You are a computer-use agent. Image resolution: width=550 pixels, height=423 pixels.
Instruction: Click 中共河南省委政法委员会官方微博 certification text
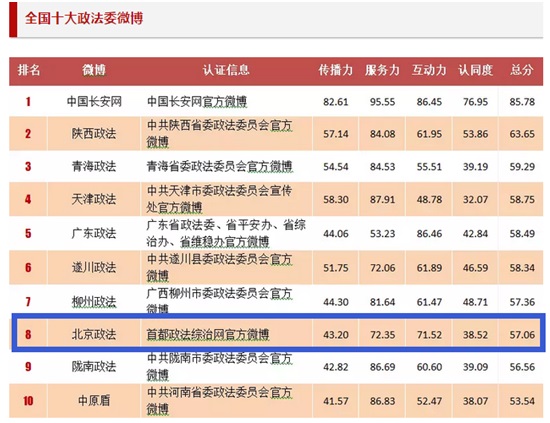click(219, 401)
